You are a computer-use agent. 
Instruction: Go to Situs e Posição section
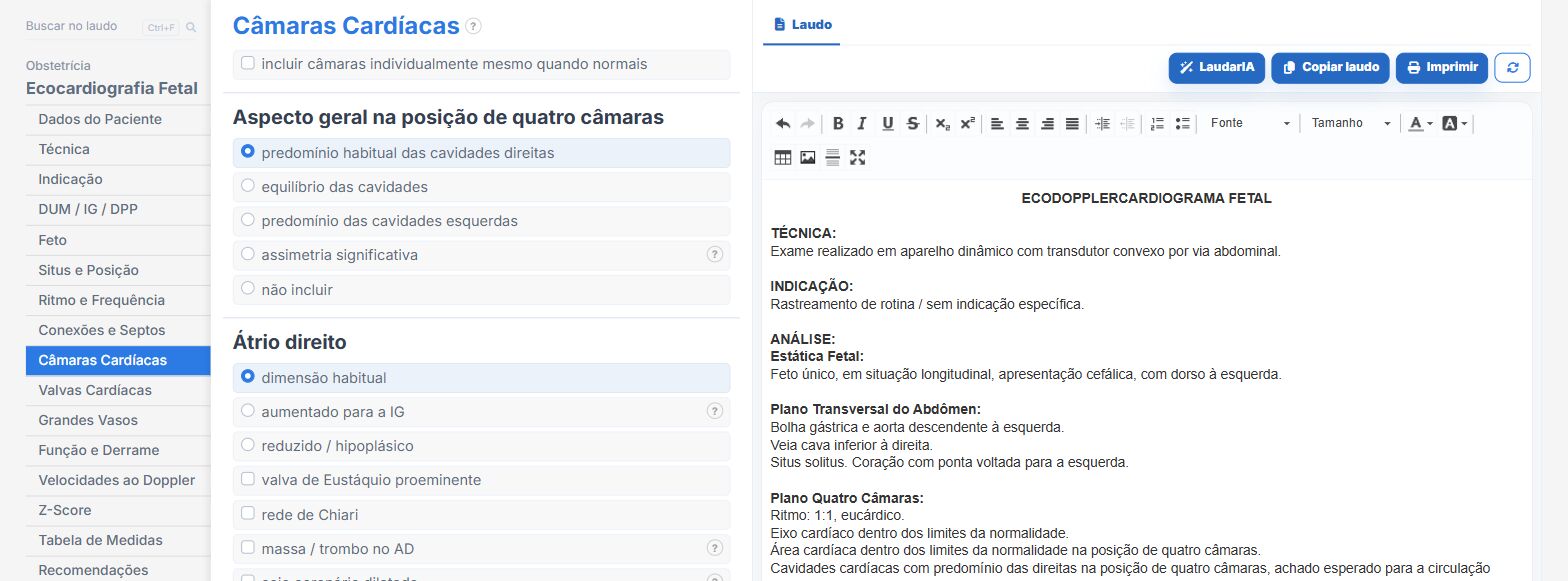[118, 270]
